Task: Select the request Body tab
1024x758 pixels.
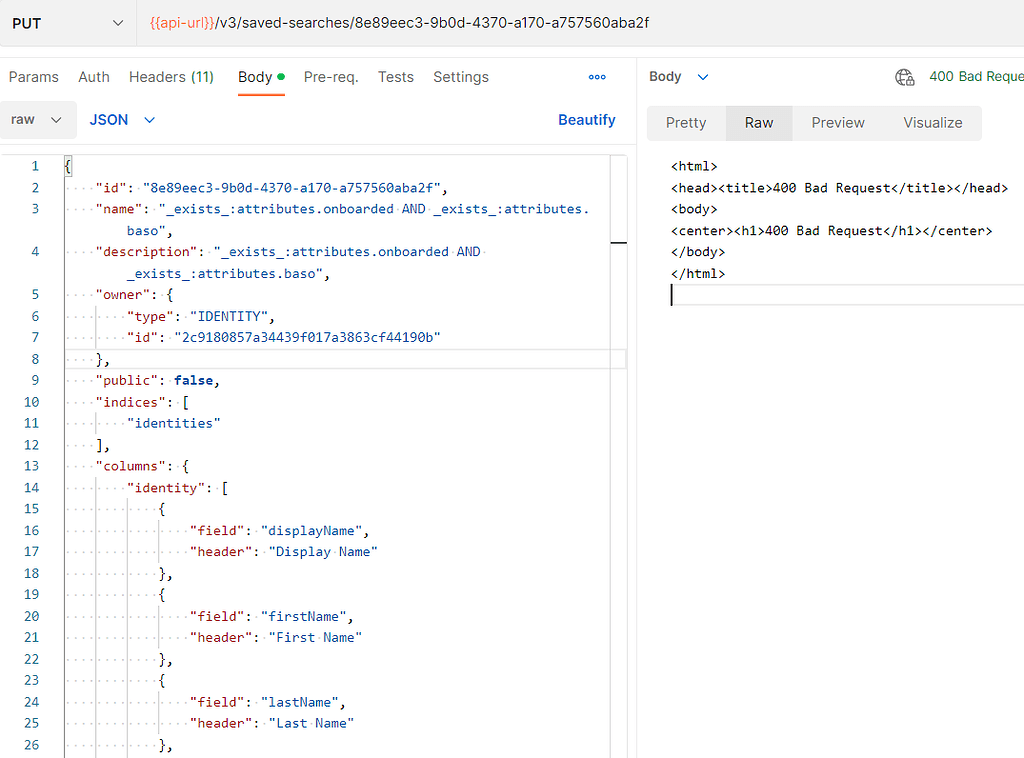Action: pos(256,77)
